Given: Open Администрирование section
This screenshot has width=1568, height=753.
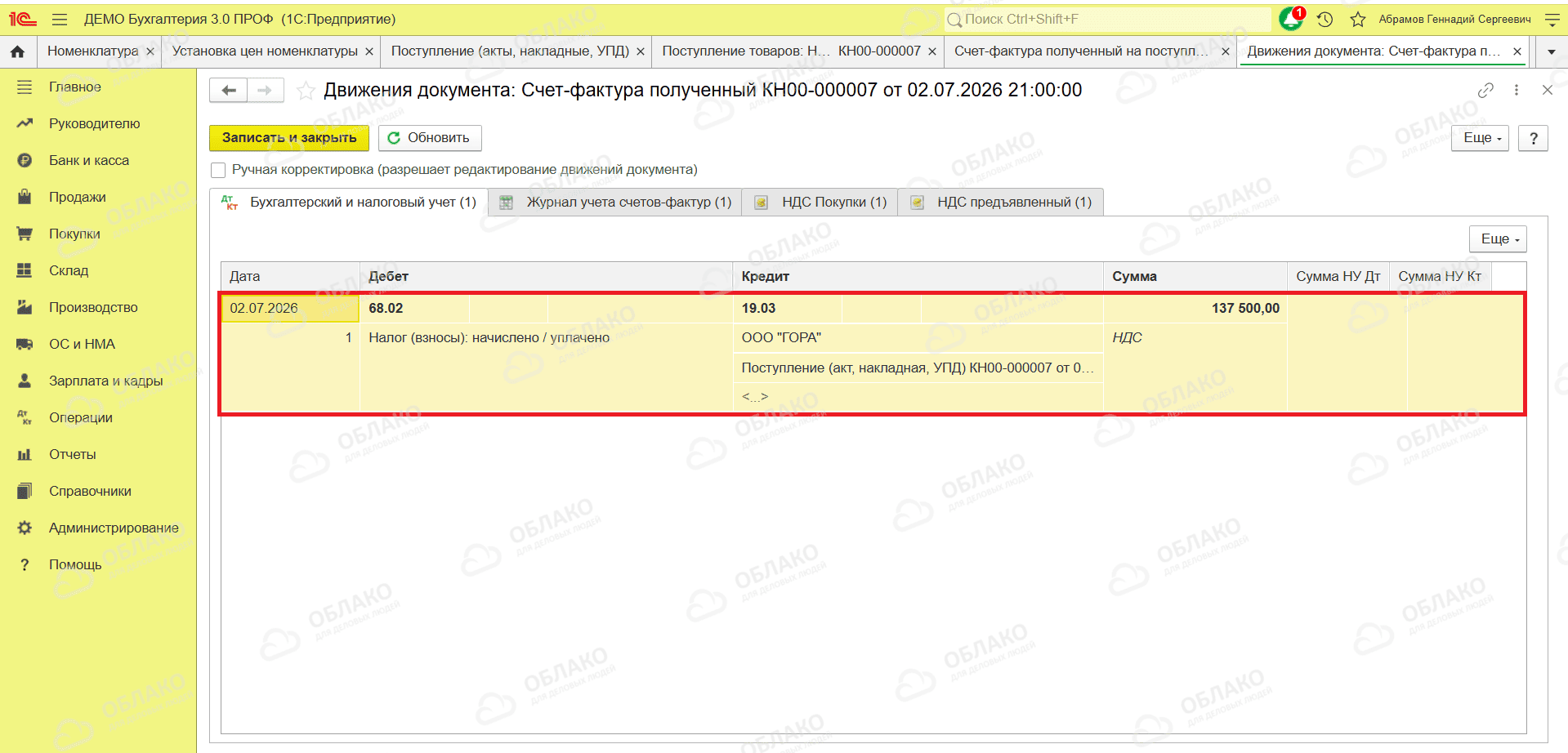Looking at the screenshot, I should click(x=114, y=528).
